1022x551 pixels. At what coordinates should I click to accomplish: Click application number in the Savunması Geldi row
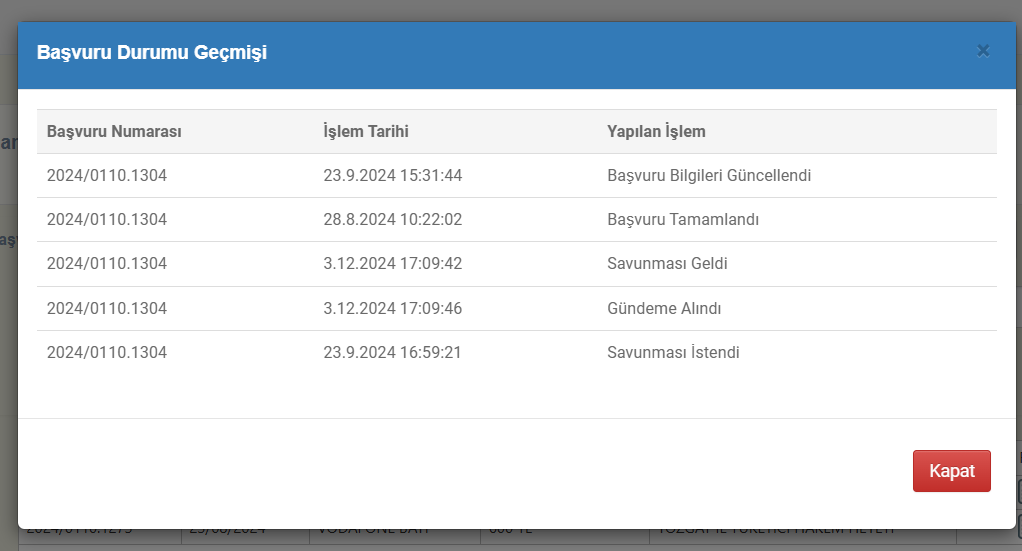pyautogui.click(x=107, y=264)
